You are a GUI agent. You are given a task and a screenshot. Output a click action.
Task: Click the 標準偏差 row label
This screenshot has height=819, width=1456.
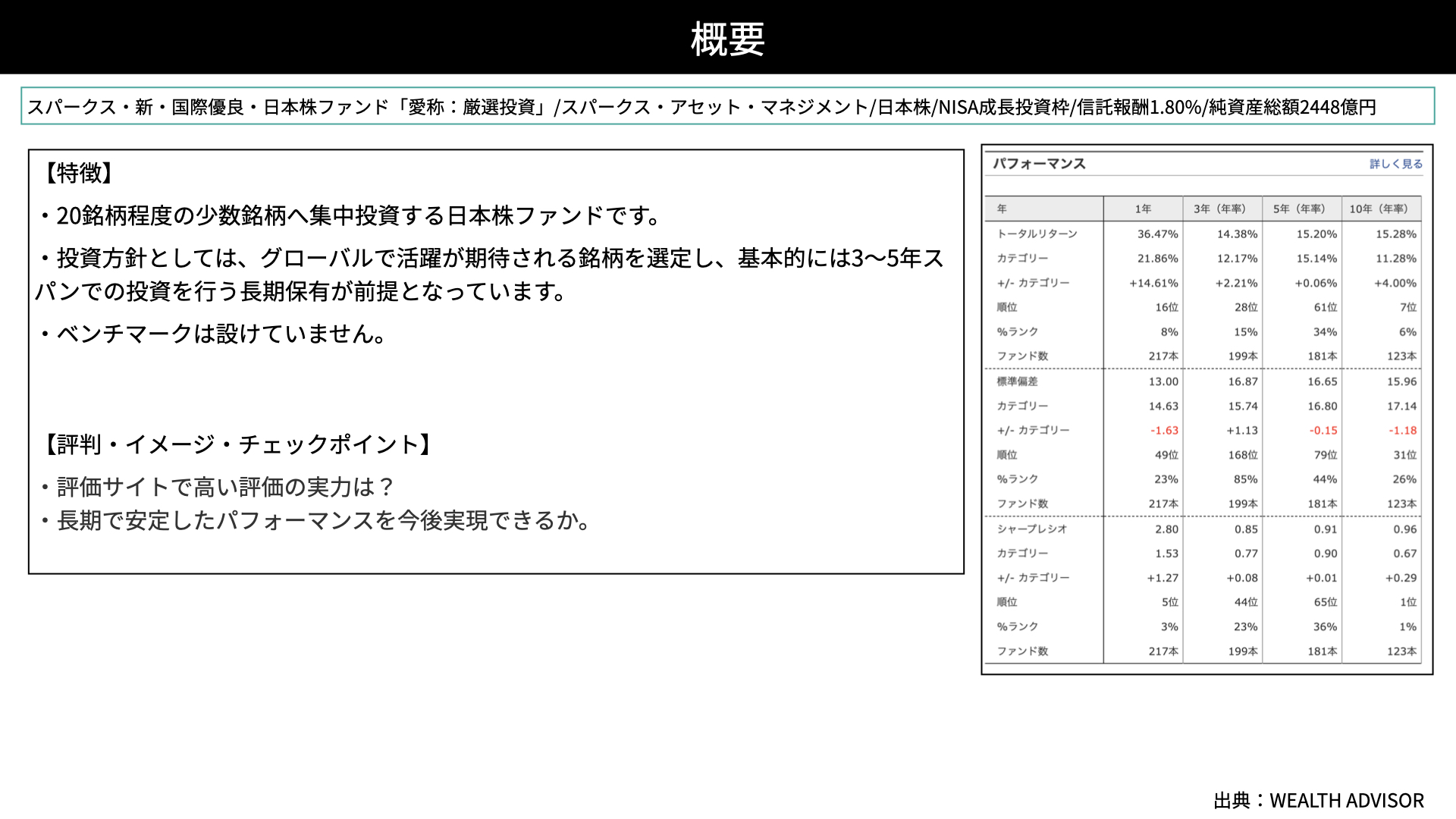coord(1017,381)
